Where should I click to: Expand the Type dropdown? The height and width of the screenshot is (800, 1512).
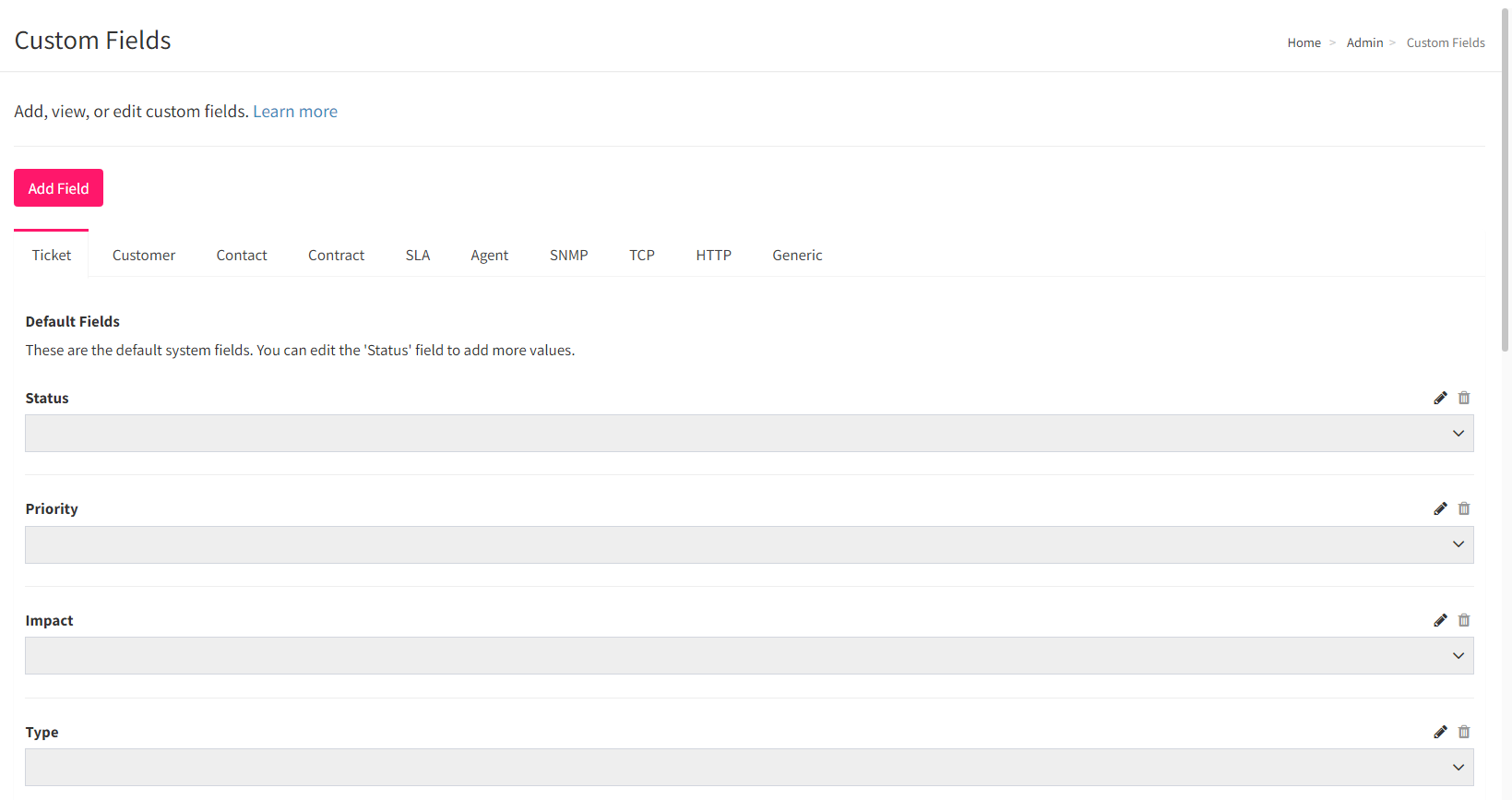coord(748,768)
